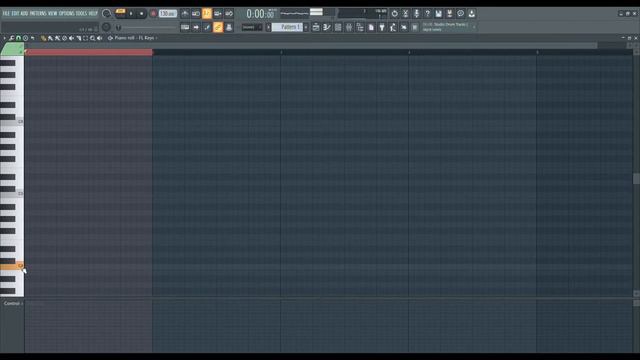Viewport: 640px width, 360px height.
Task: Click the knob next to the HELP menu
Action: (106, 13)
